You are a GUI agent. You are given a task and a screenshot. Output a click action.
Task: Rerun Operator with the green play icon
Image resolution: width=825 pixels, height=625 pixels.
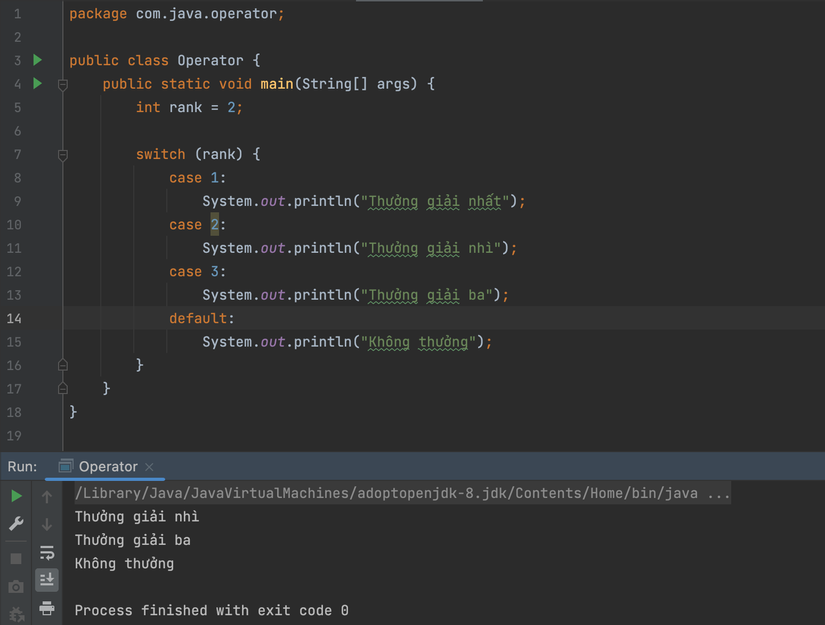pyautogui.click(x=16, y=496)
